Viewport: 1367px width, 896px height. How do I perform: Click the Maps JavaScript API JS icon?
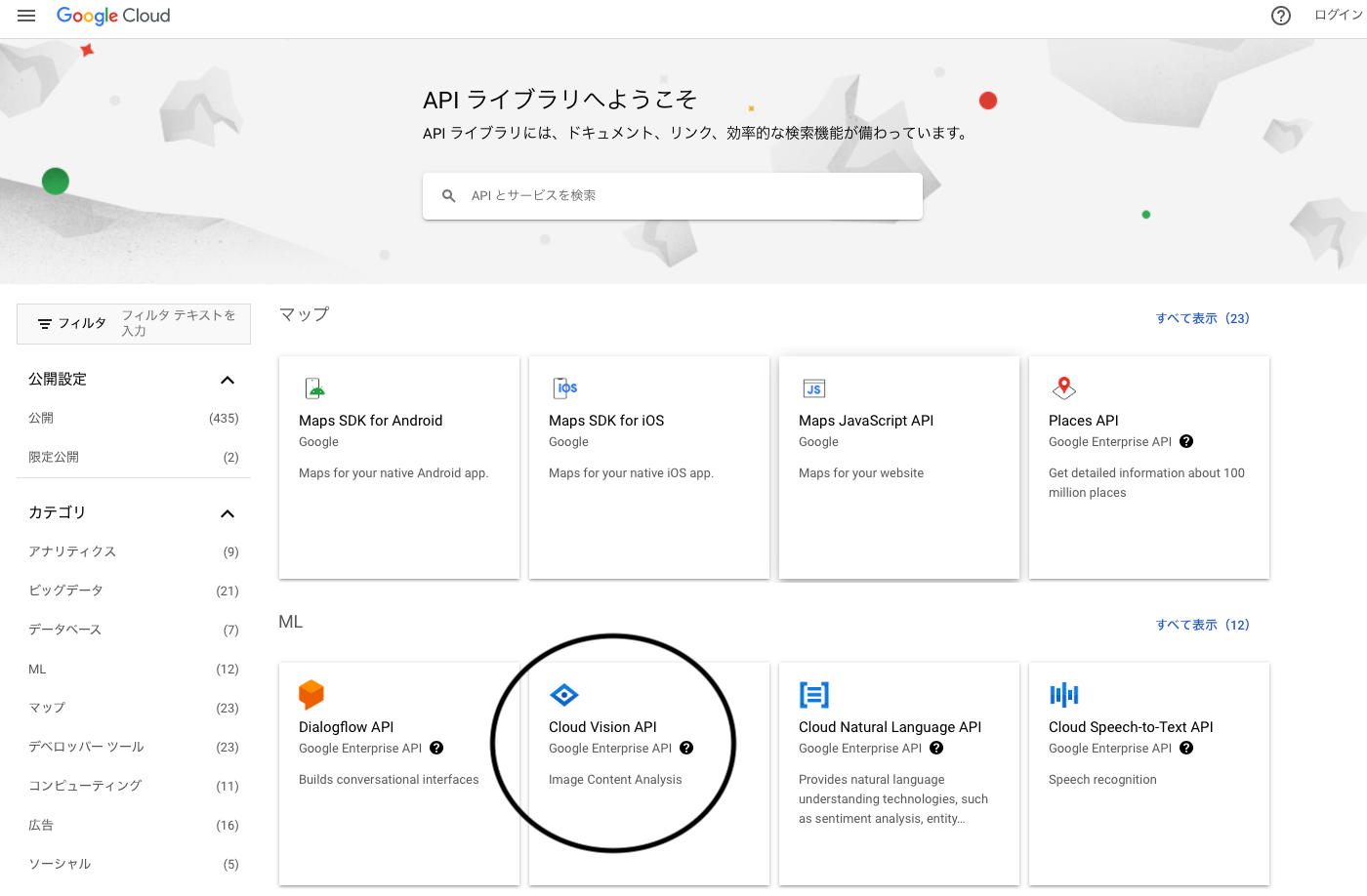(x=814, y=388)
